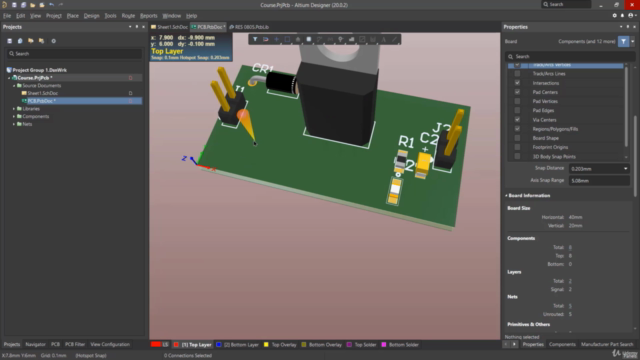Click the blue filter button in Properties panel
Screen dimensions: 640x360
pyautogui.click(x=623, y=41)
